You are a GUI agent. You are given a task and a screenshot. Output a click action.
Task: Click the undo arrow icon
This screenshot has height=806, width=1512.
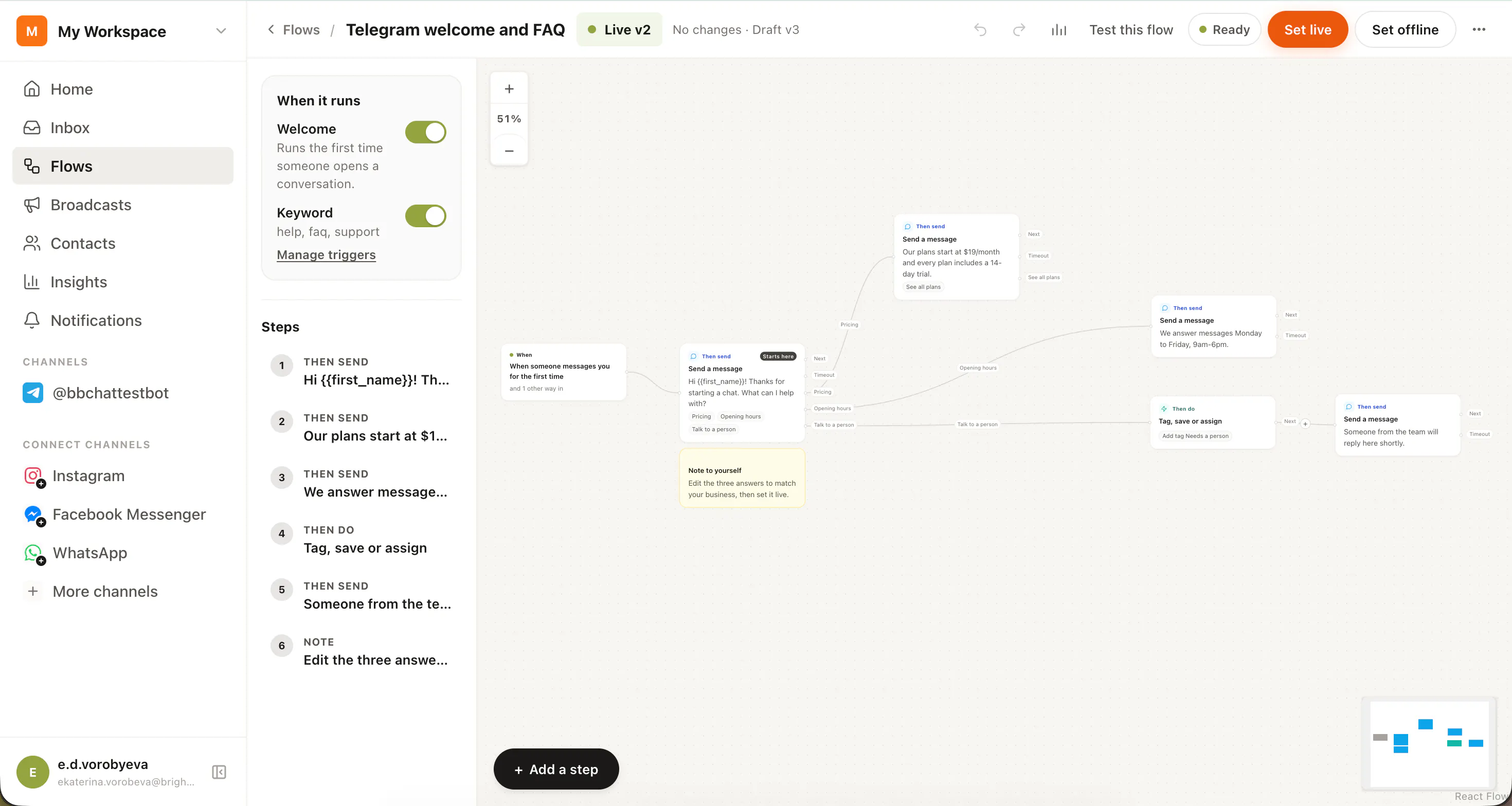[980, 30]
